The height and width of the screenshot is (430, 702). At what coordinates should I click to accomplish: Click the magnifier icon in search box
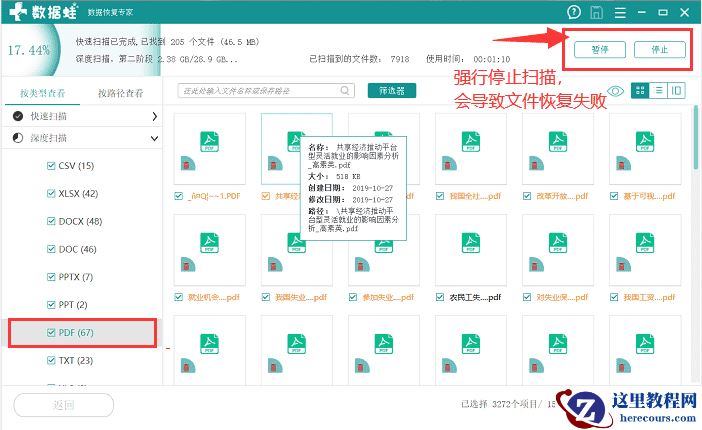(344, 90)
